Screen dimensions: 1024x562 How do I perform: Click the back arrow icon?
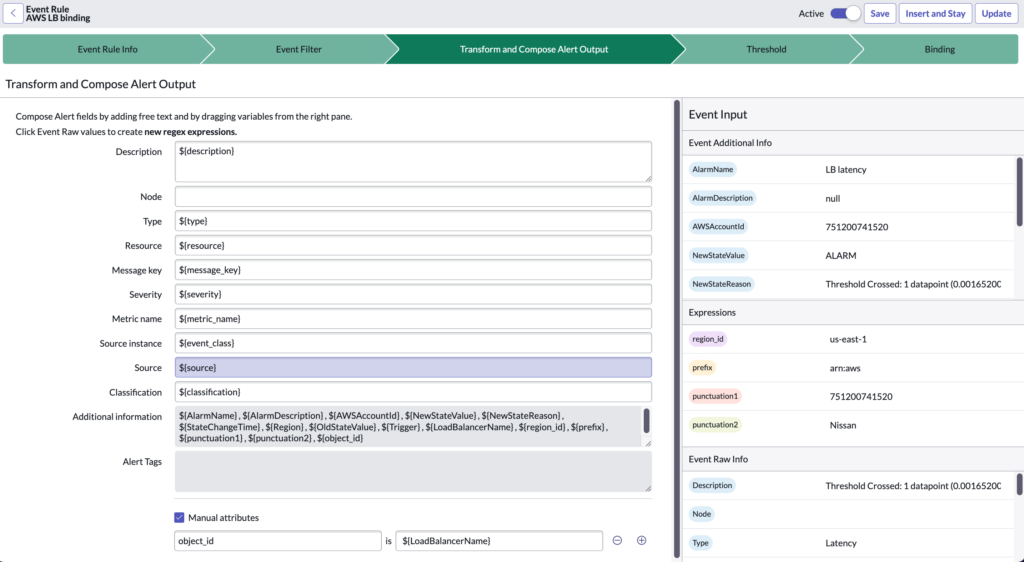pyautogui.click(x=13, y=14)
